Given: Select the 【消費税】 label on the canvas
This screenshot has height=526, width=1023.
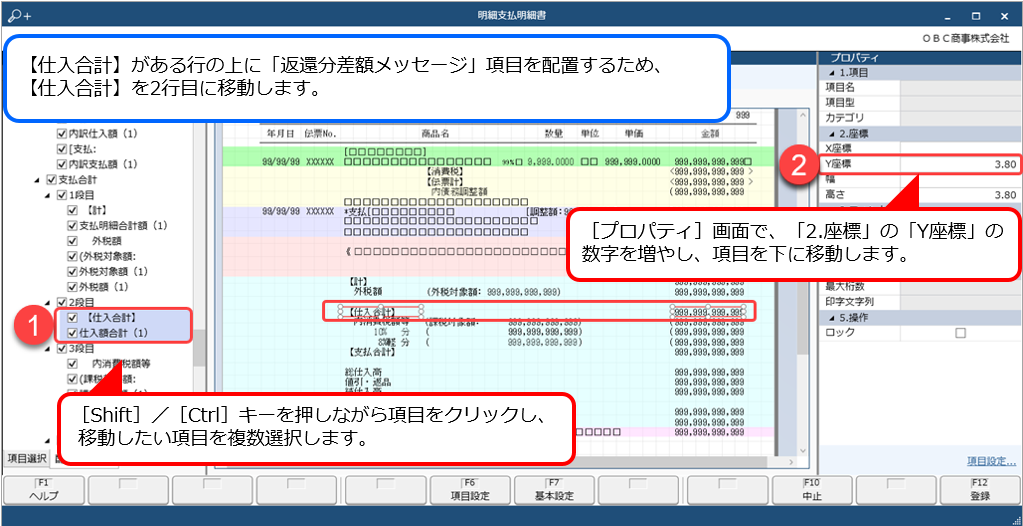Looking at the screenshot, I should click(443, 172).
